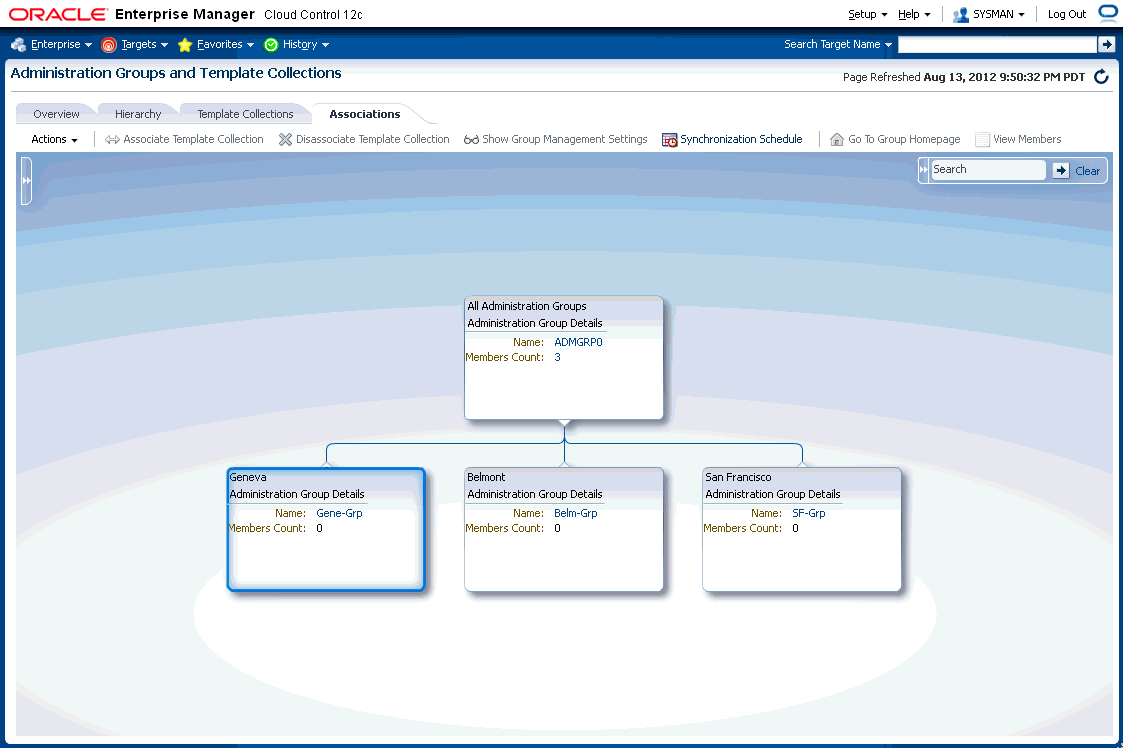The height and width of the screenshot is (748, 1123).
Task: Click the Gene-Grp name link
Action: 339,514
